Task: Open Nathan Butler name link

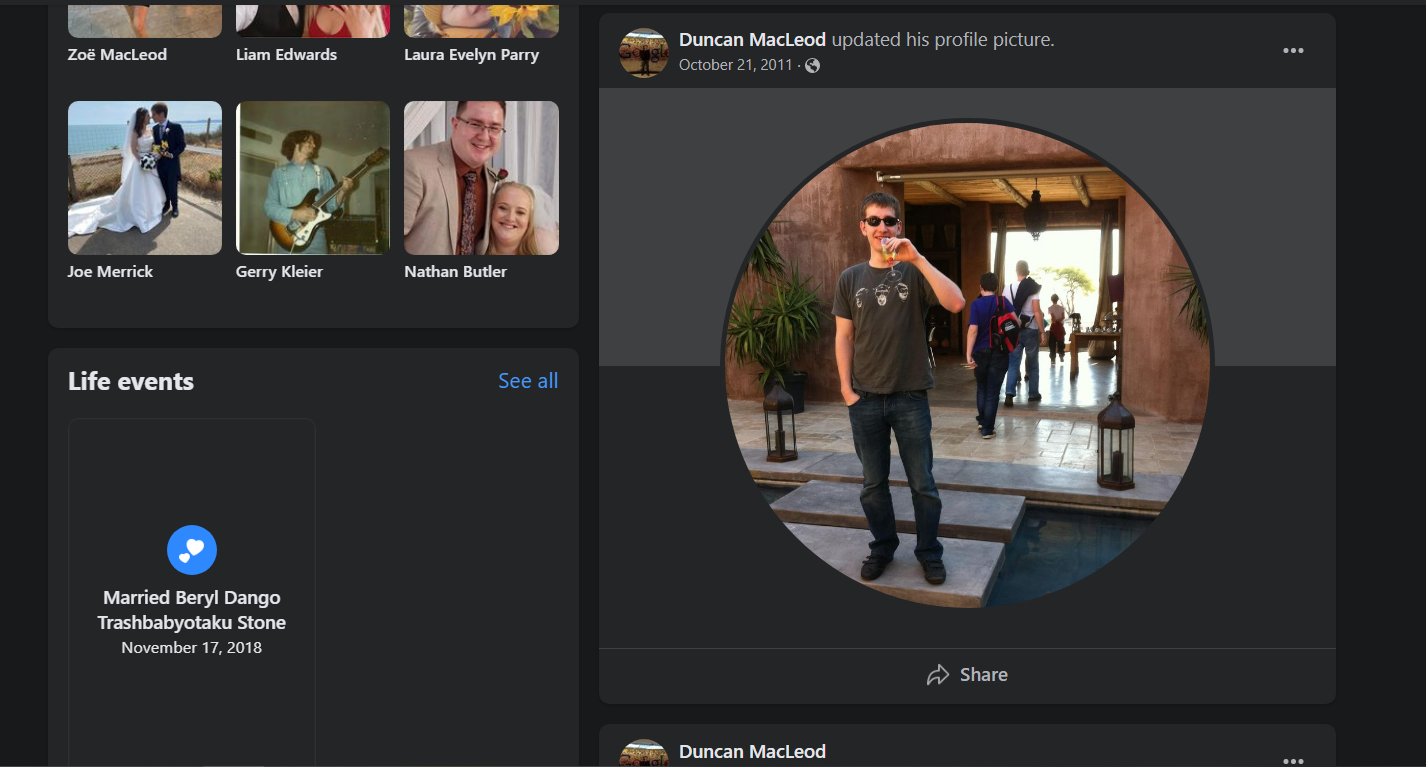Action: tap(455, 272)
